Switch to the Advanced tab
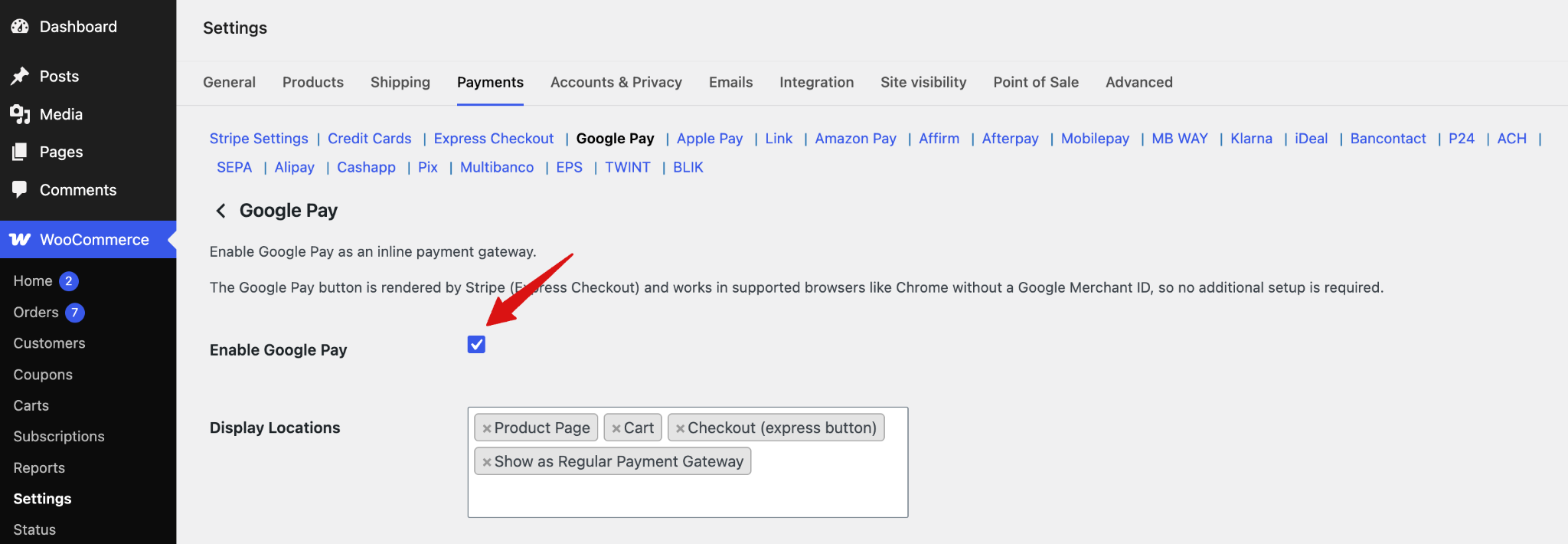Screen dimensions: 1568x544 pos(1139,82)
